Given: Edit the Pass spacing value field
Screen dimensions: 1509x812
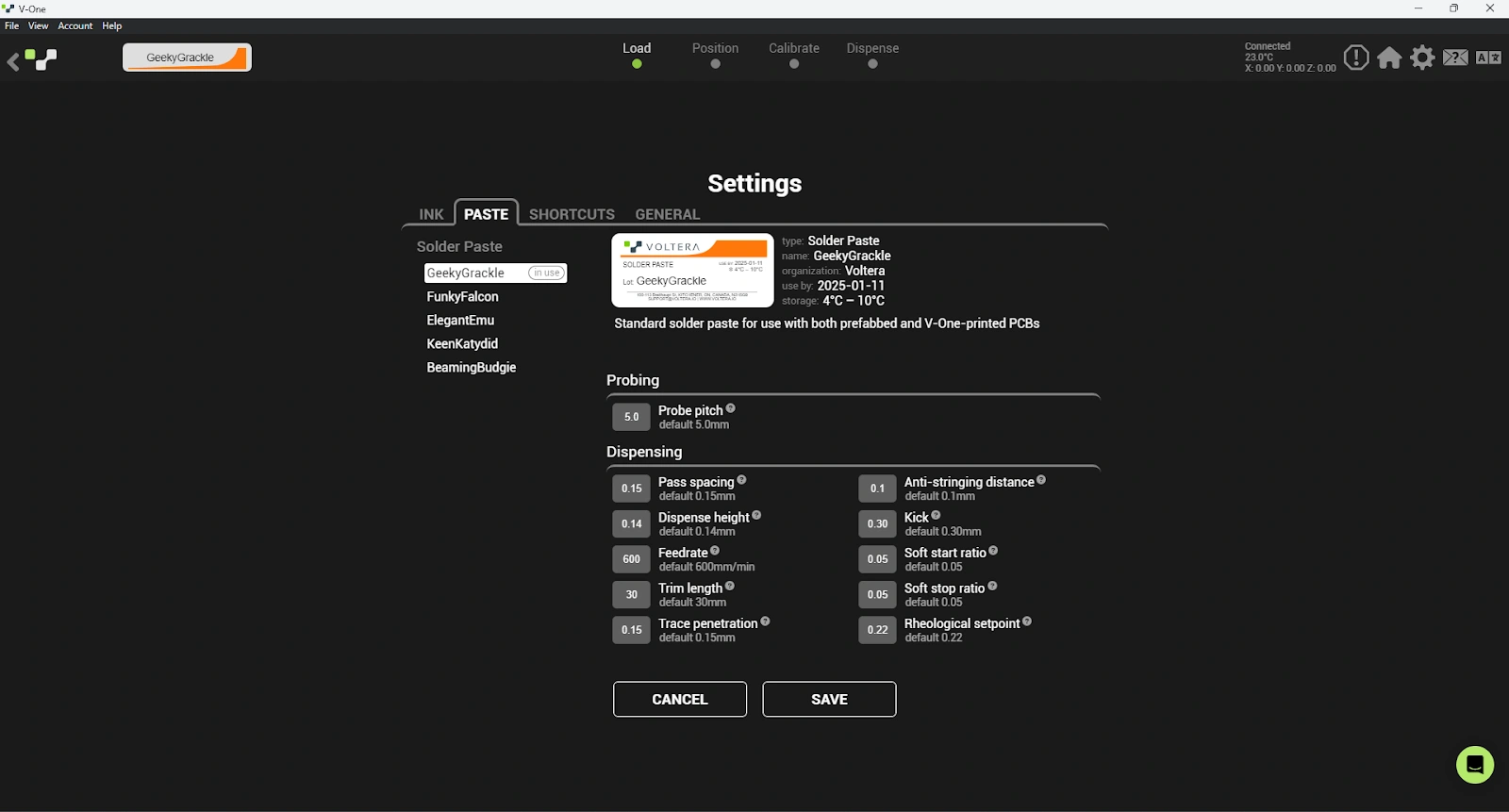Looking at the screenshot, I should coord(631,489).
